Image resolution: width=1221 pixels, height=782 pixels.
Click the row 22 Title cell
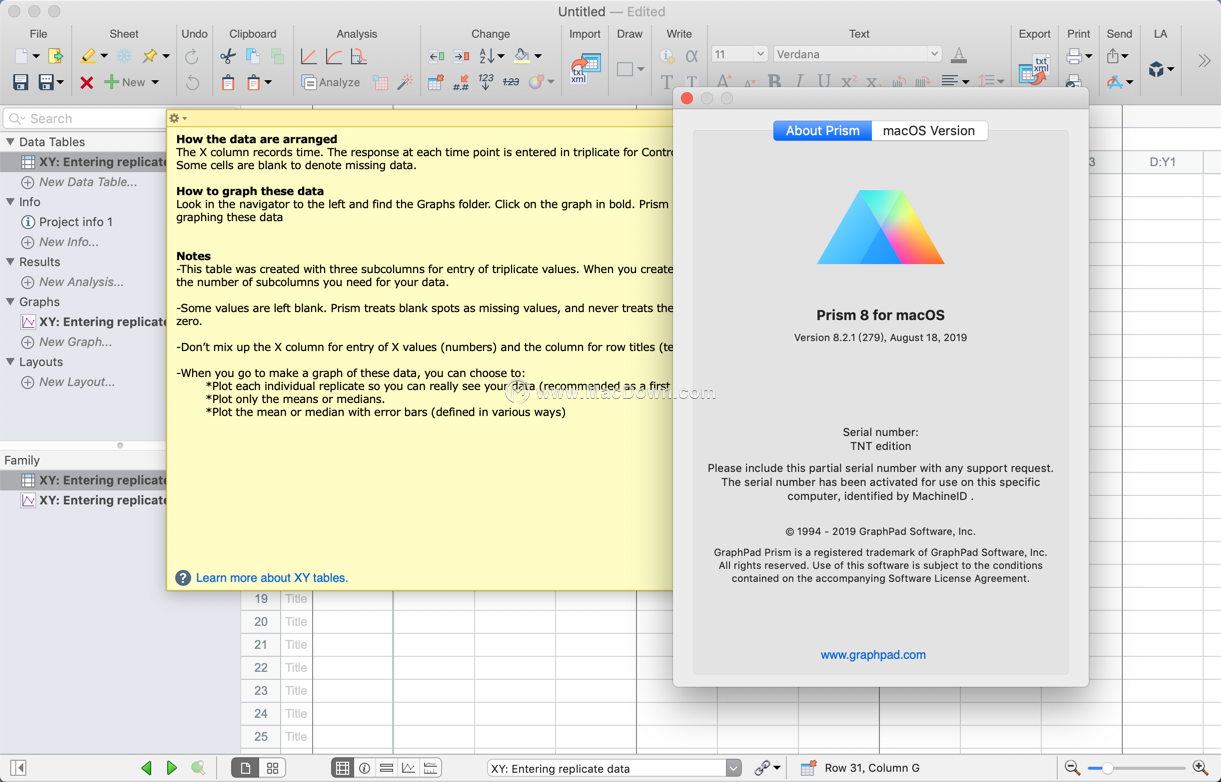coord(297,668)
